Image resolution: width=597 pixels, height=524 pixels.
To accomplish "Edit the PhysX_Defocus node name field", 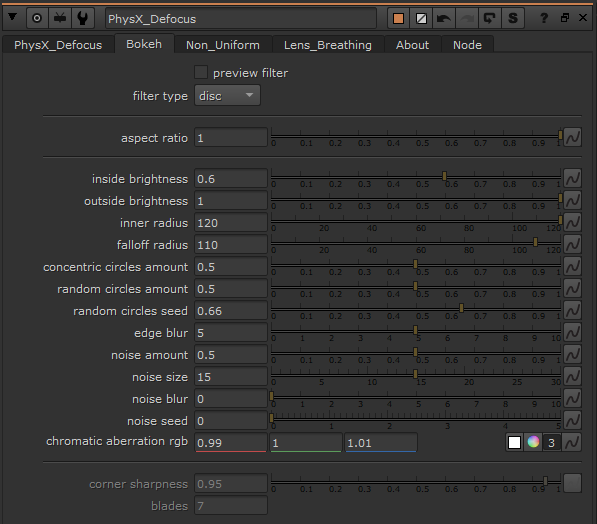I will [x=241, y=18].
